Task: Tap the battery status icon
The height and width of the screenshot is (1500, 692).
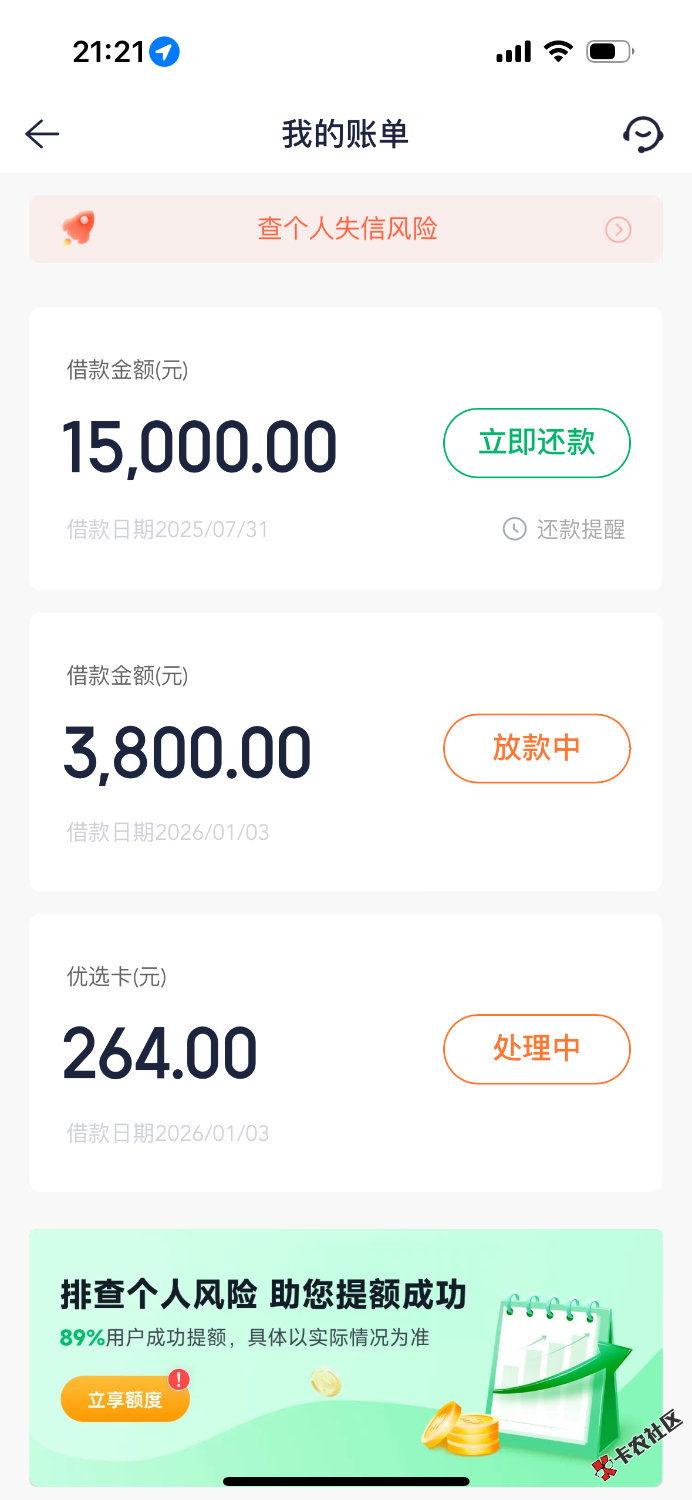Action: (x=609, y=52)
